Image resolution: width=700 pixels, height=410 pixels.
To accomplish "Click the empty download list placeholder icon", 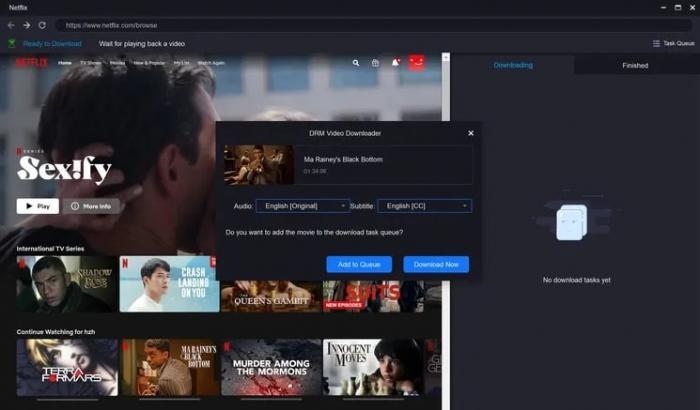I will (572, 222).
